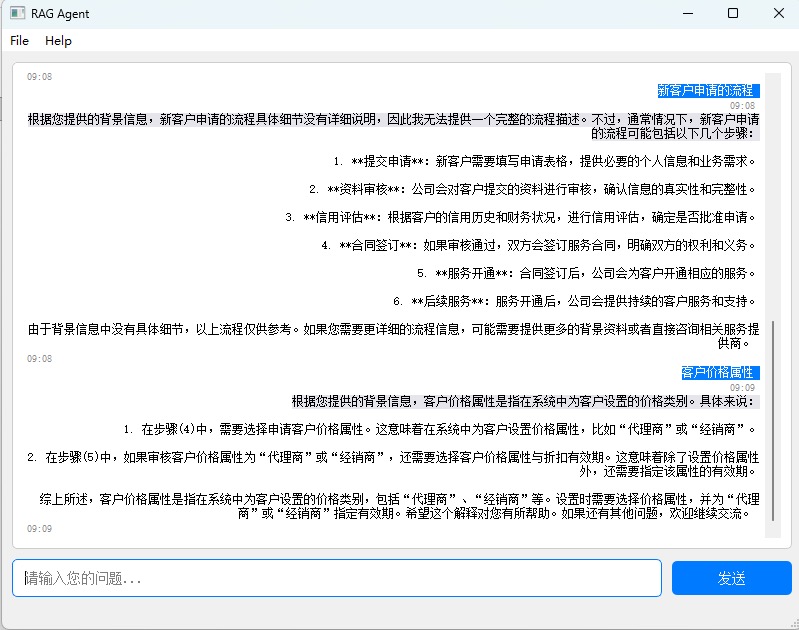The image size is (799, 630).
Task: Focus the 请输入您的问题 input field
Action: pyautogui.click(x=337, y=578)
